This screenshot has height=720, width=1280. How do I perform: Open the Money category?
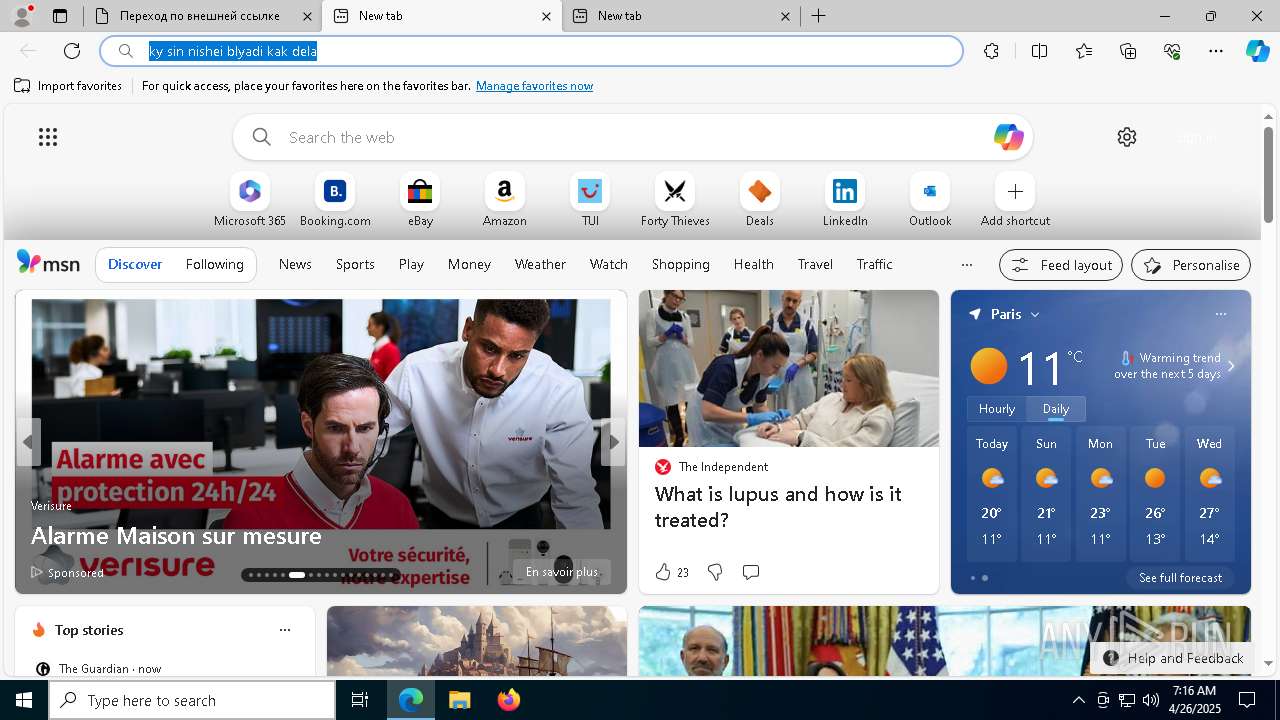tap(469, 264)
